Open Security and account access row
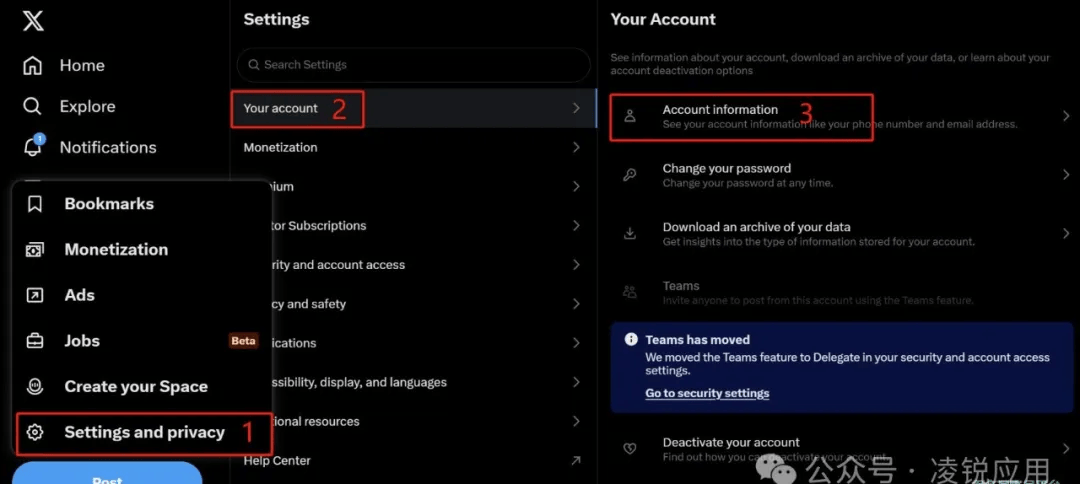 [x=413, y=264]
